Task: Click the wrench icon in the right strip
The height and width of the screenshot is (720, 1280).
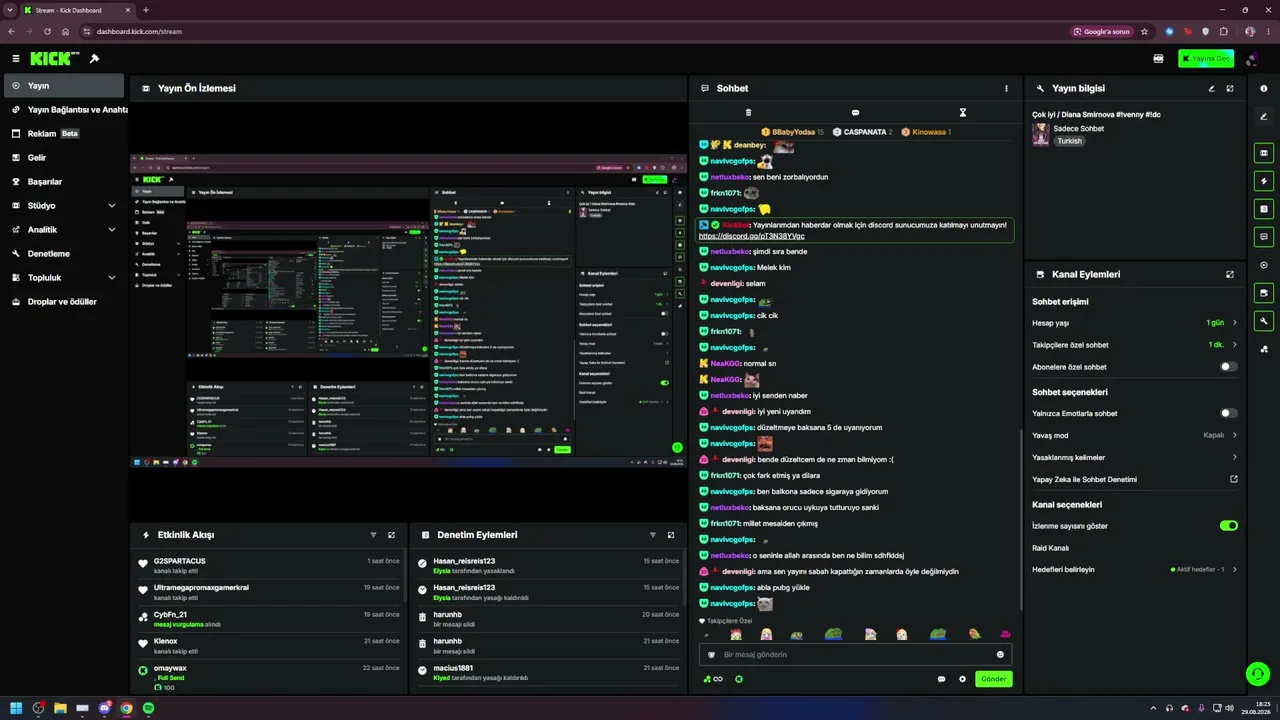Action: pyautogui.click(x=1264, y=321)
